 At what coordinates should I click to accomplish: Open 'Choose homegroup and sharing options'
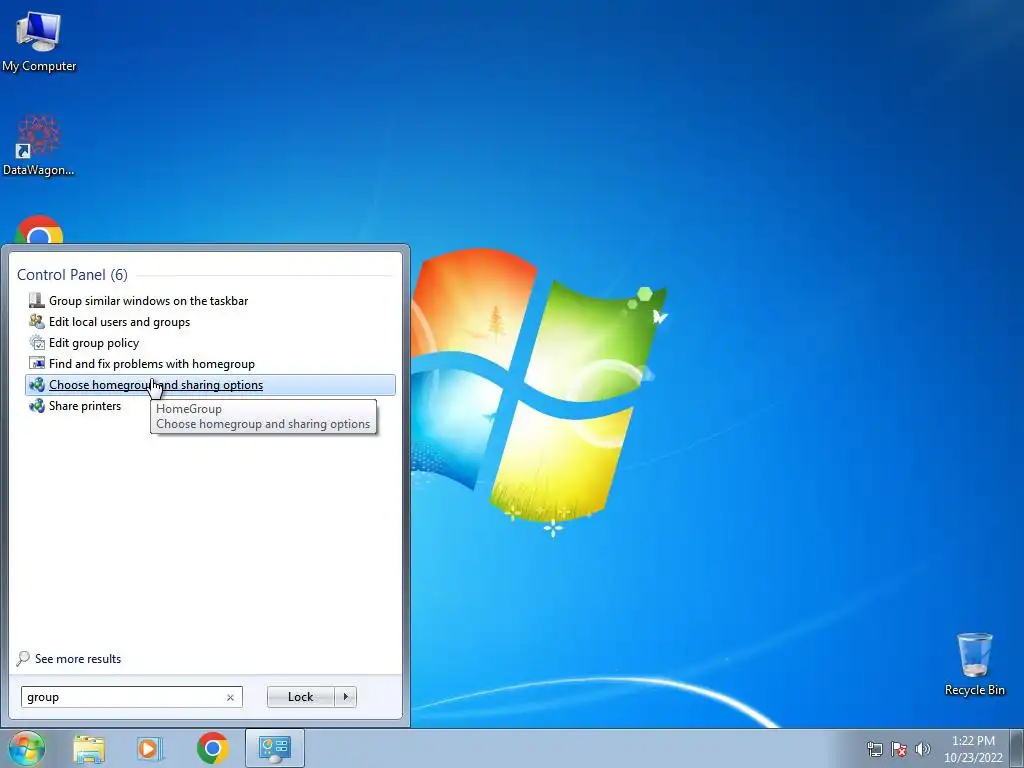point(210,385)
